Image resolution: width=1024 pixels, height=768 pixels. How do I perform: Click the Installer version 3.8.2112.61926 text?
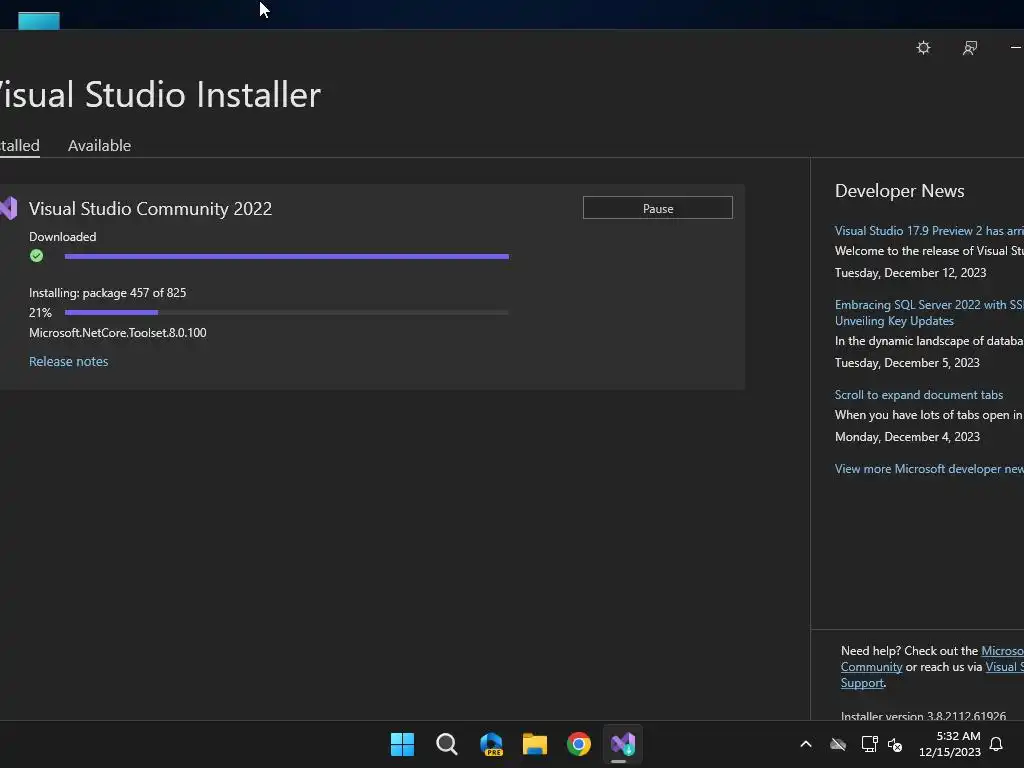click(923, 716)
